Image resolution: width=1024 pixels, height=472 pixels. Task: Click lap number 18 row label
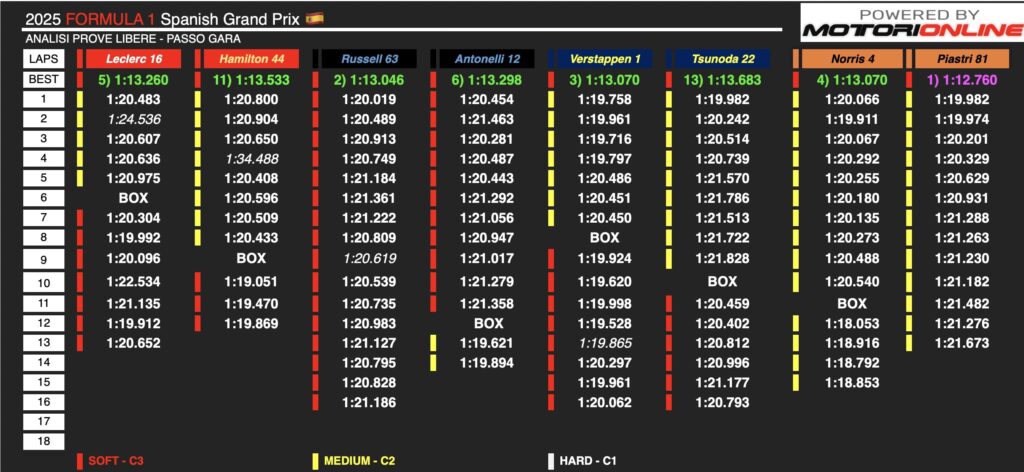coord(44,441)
